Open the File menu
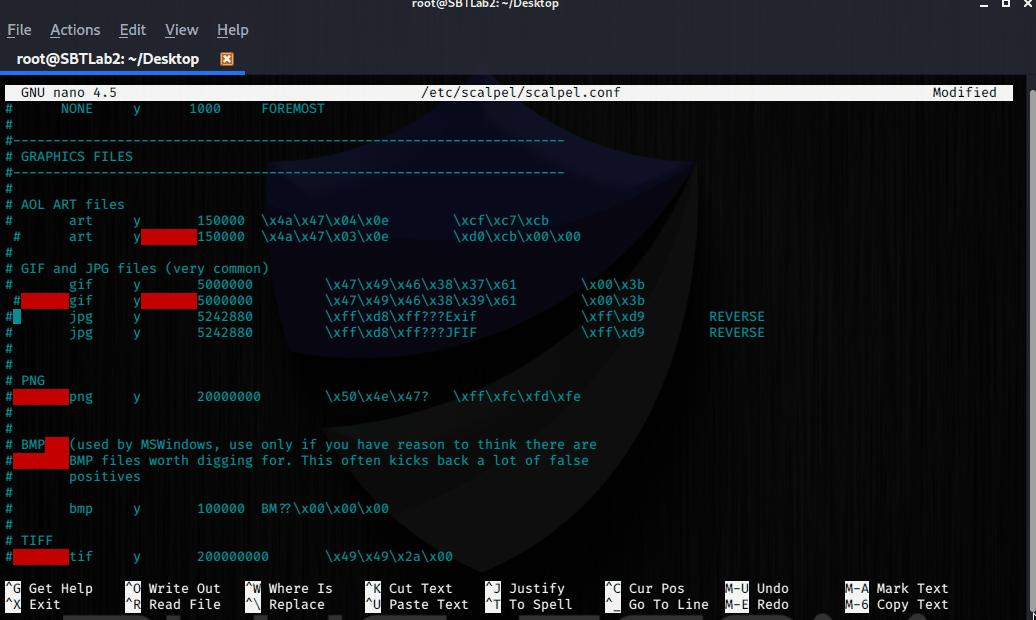1036x620 pixels. pos(19,30)
